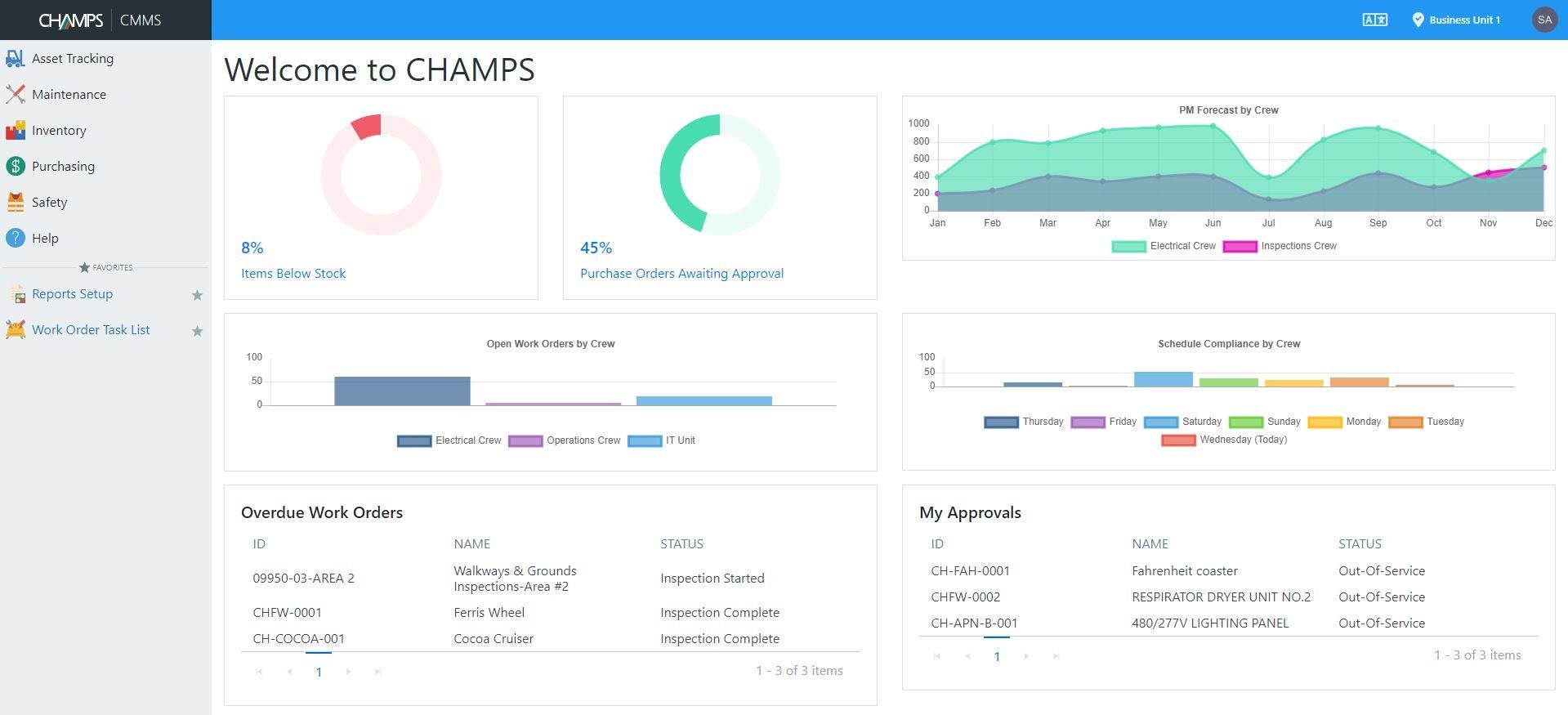Sort My Approvals by STATUS column

point(1360,544)
